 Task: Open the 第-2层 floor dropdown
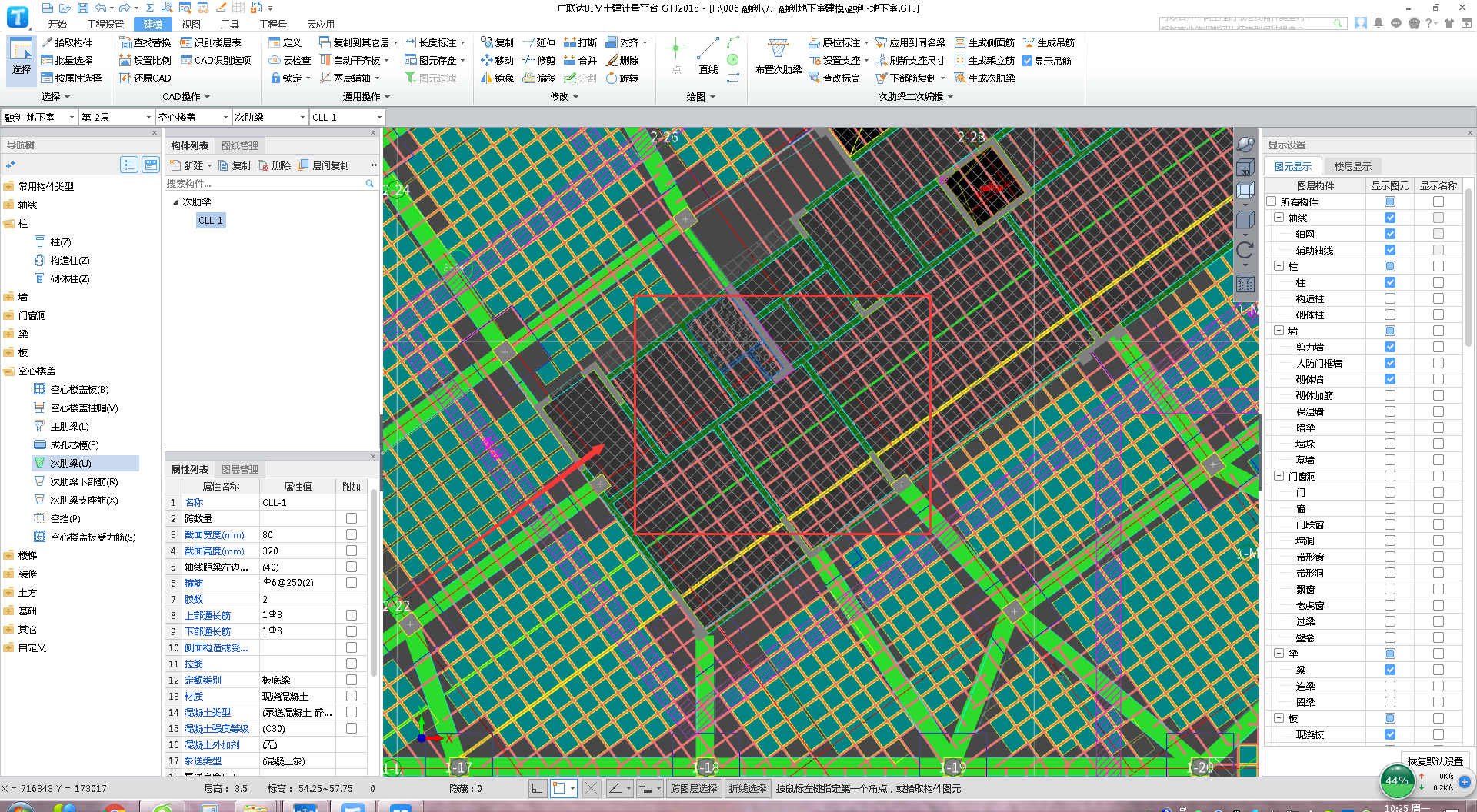(116, 117)
